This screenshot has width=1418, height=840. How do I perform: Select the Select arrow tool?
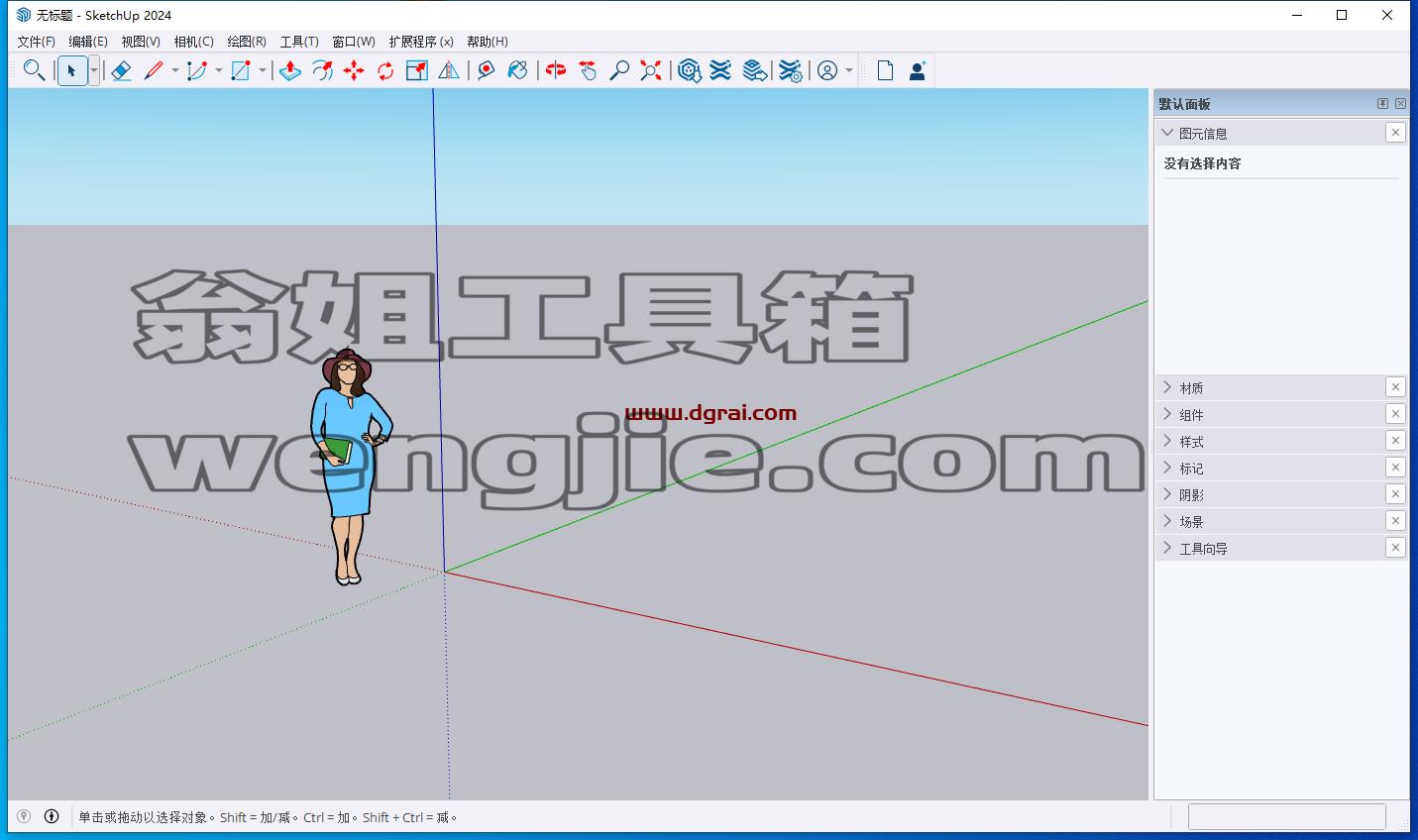click(72, 70)
